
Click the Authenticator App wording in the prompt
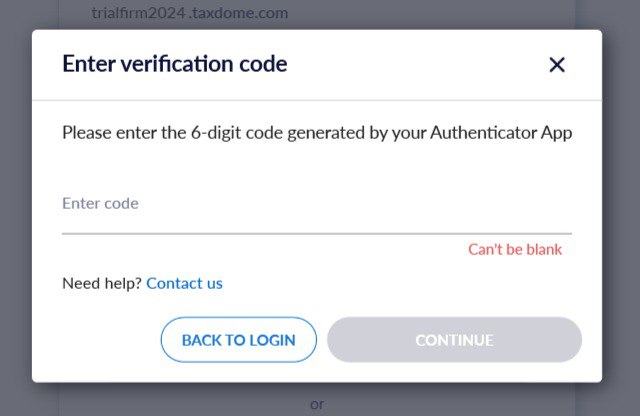(501, 133)
